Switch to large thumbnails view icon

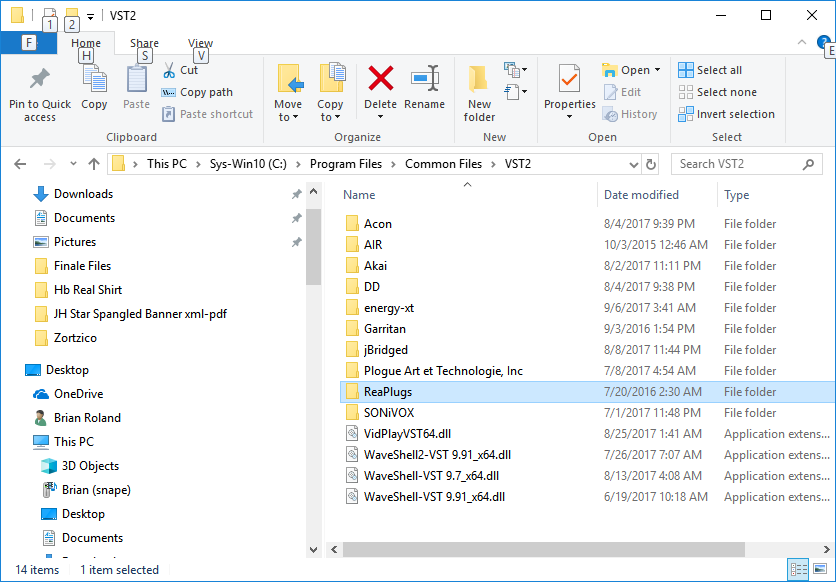tap(820, 570)
